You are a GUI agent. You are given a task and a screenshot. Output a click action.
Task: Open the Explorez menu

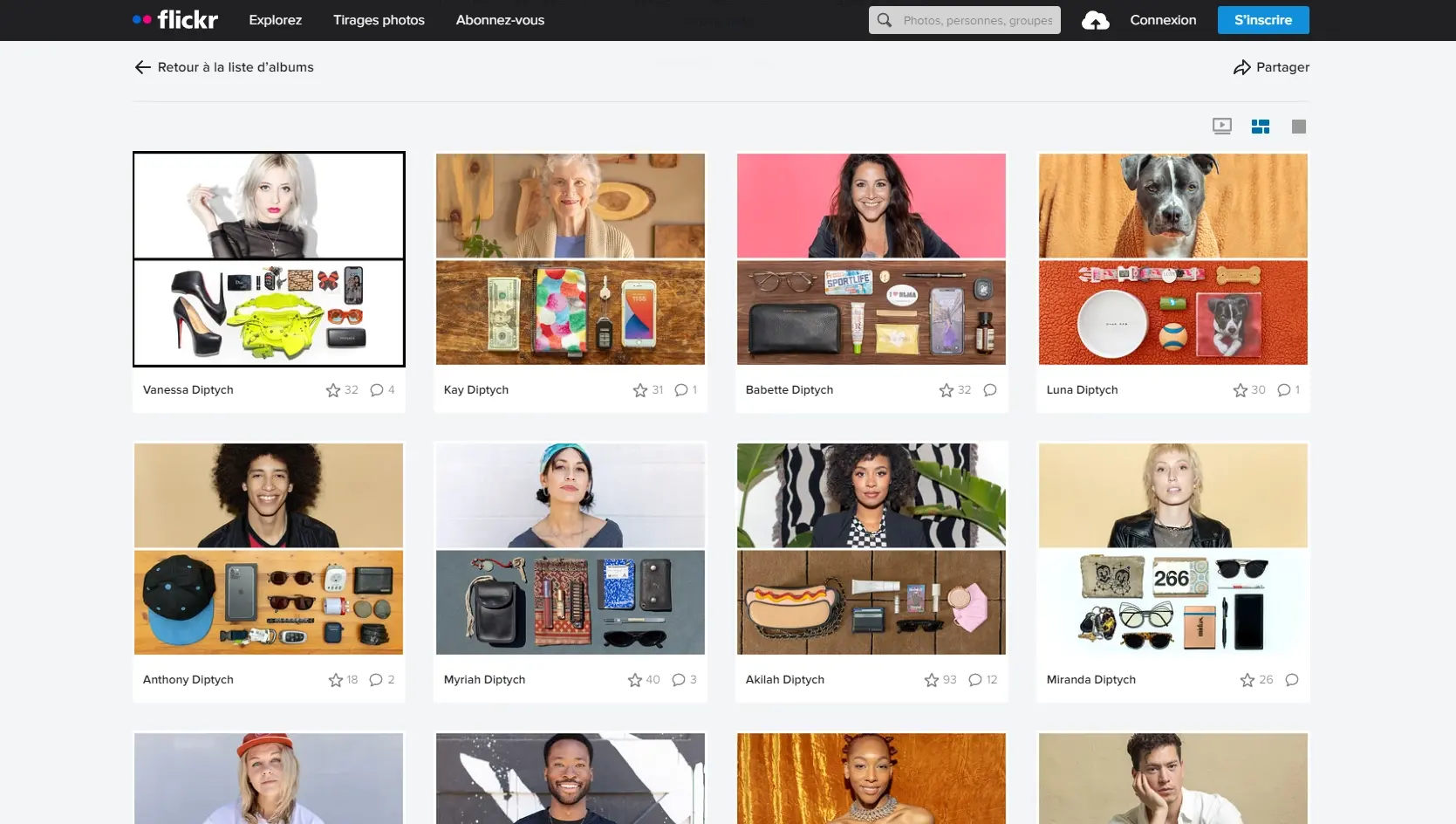pos(276,20)
